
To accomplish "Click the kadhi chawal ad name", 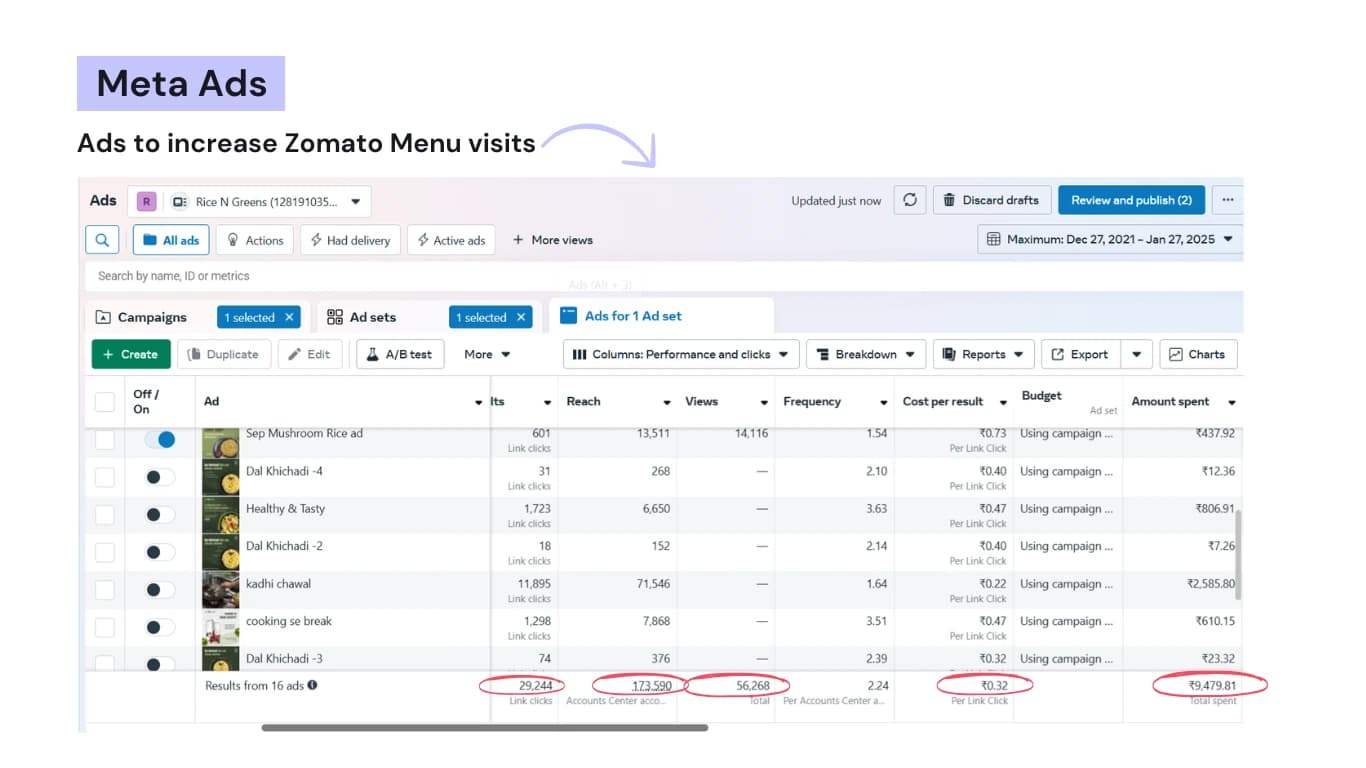I will pos(279,584).
